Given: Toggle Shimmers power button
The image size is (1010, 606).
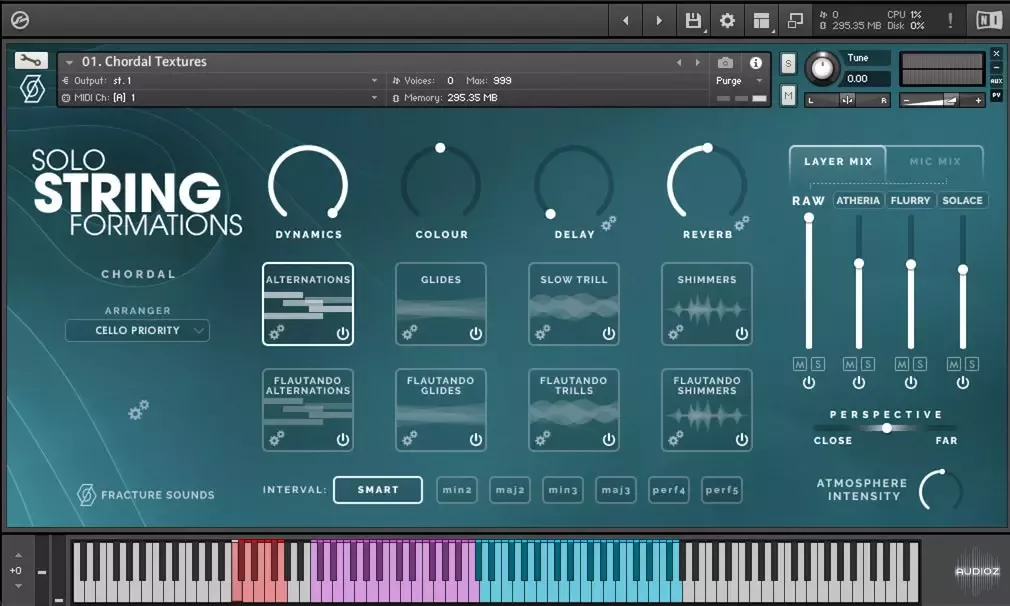Looking at the screenshot, I should point(741,334).
